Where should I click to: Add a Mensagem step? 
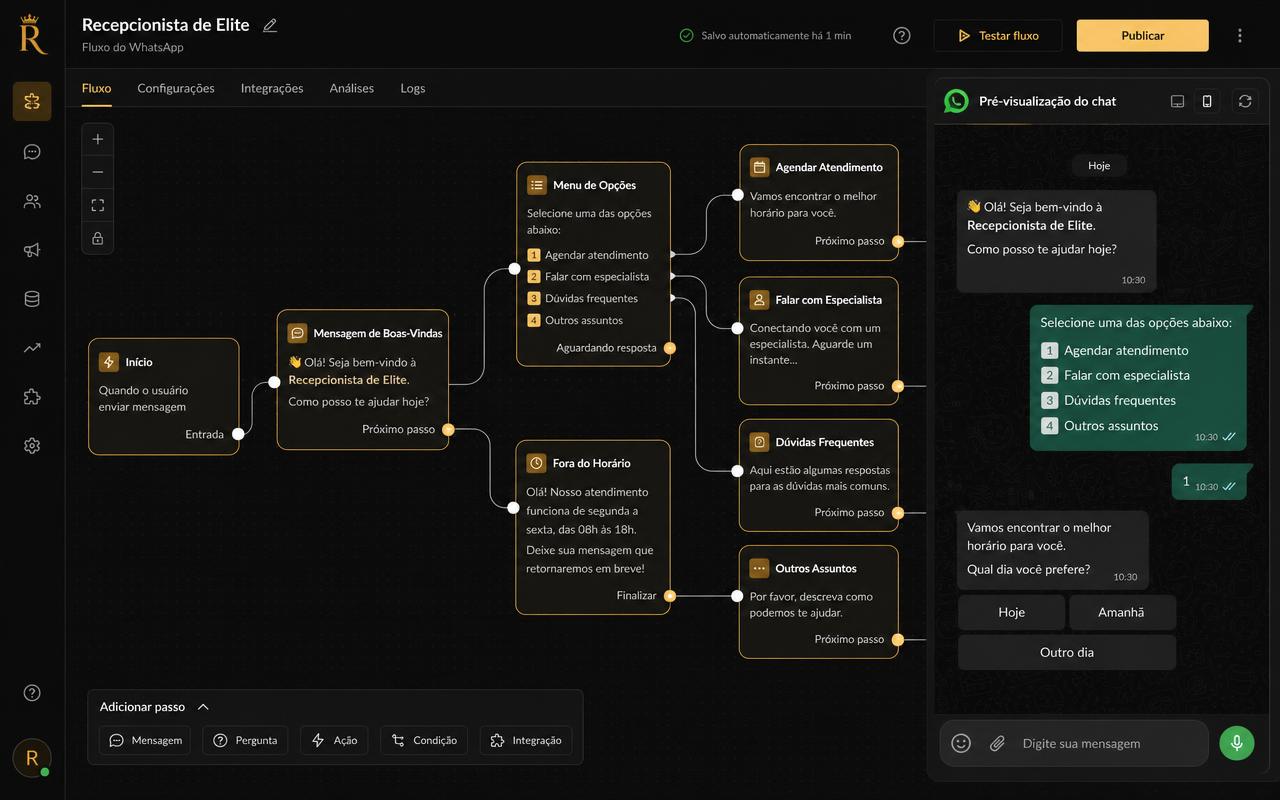pyautogui.click(x=145, y=741)
